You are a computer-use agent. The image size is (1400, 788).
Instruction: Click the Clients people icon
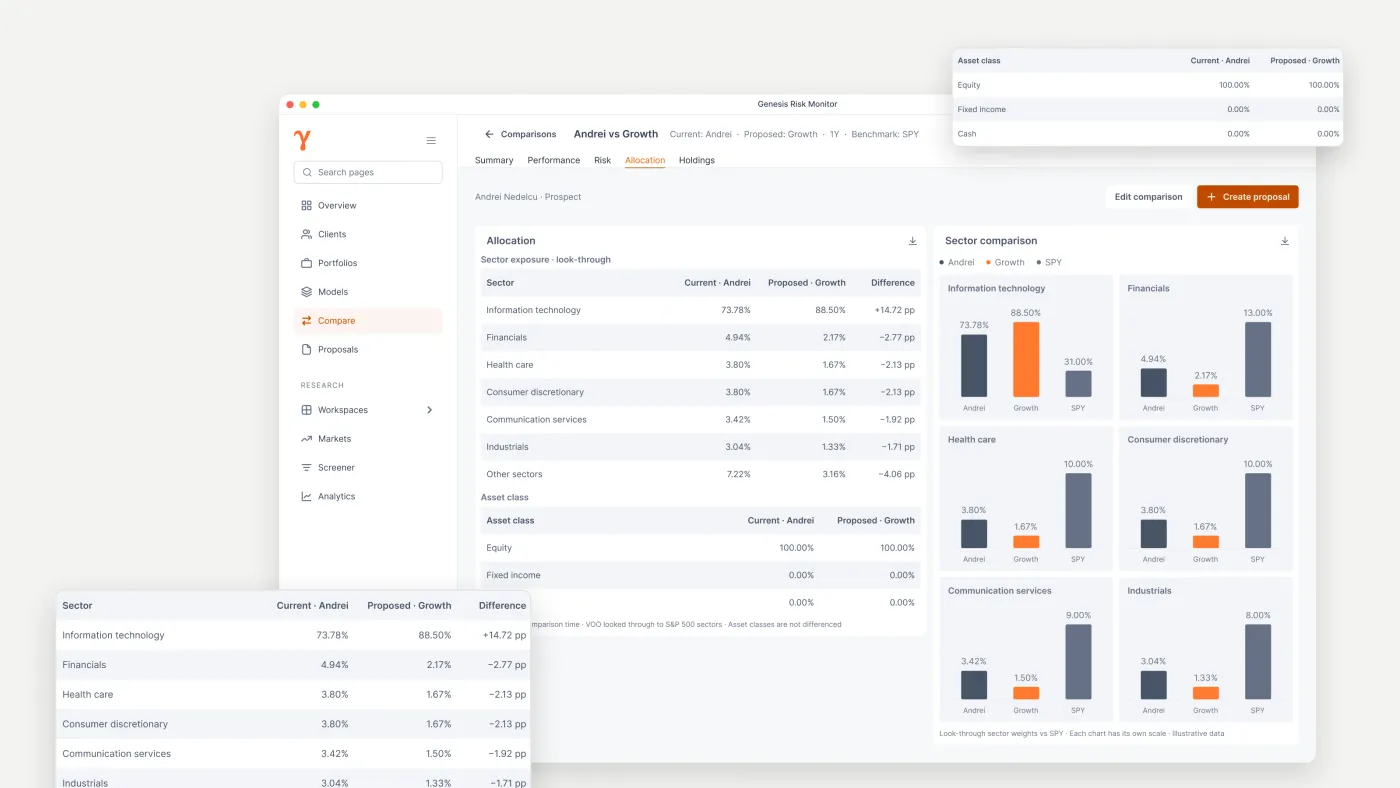(306, 234)
